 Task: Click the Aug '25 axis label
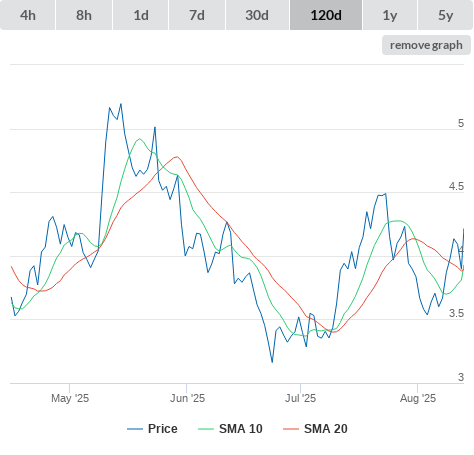tap(418, 398)
